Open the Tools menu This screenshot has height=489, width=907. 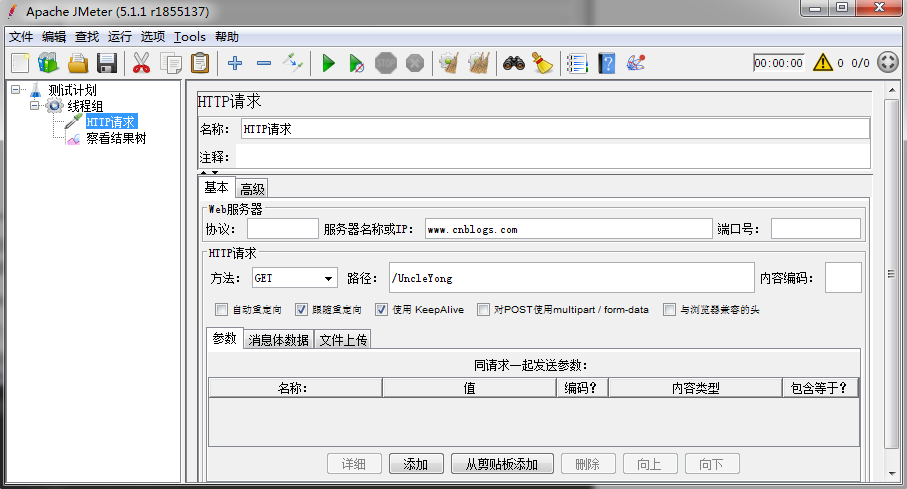[190, 36]
